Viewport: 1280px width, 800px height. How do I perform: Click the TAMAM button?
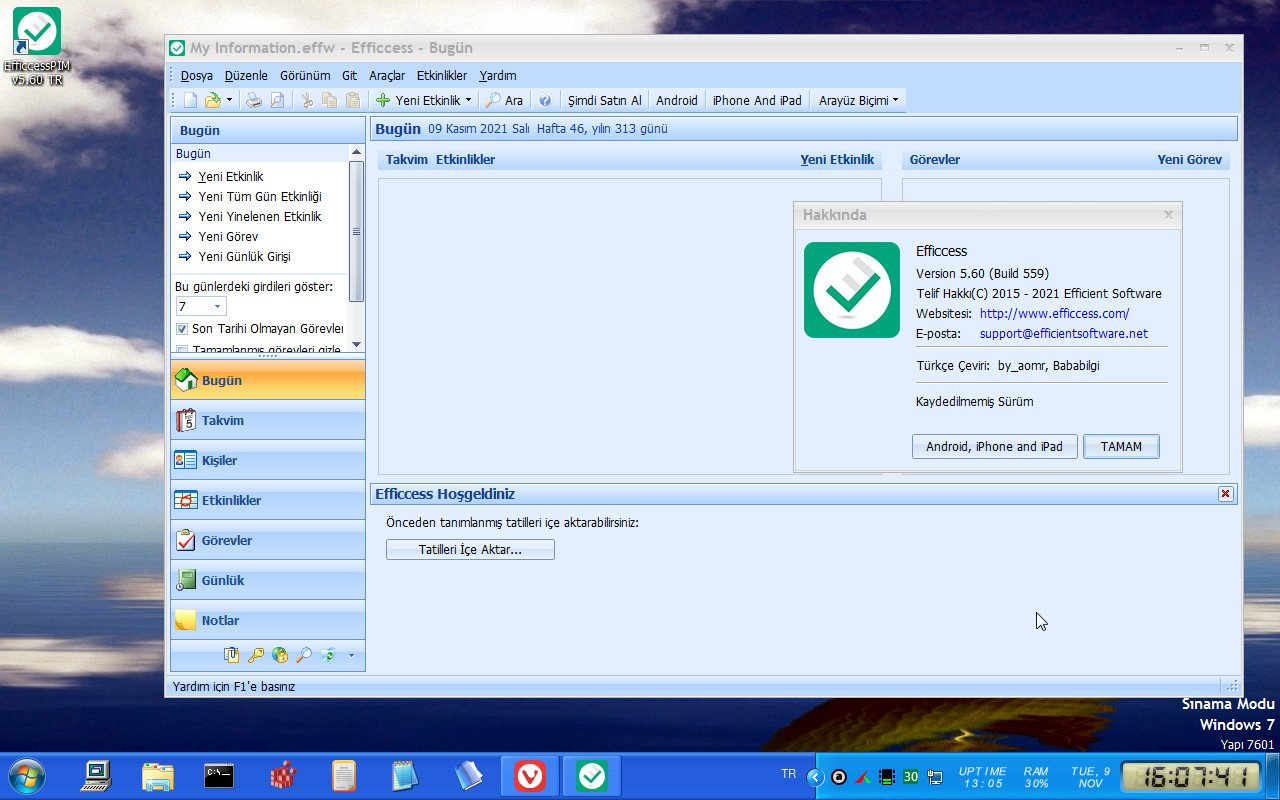1121,447
